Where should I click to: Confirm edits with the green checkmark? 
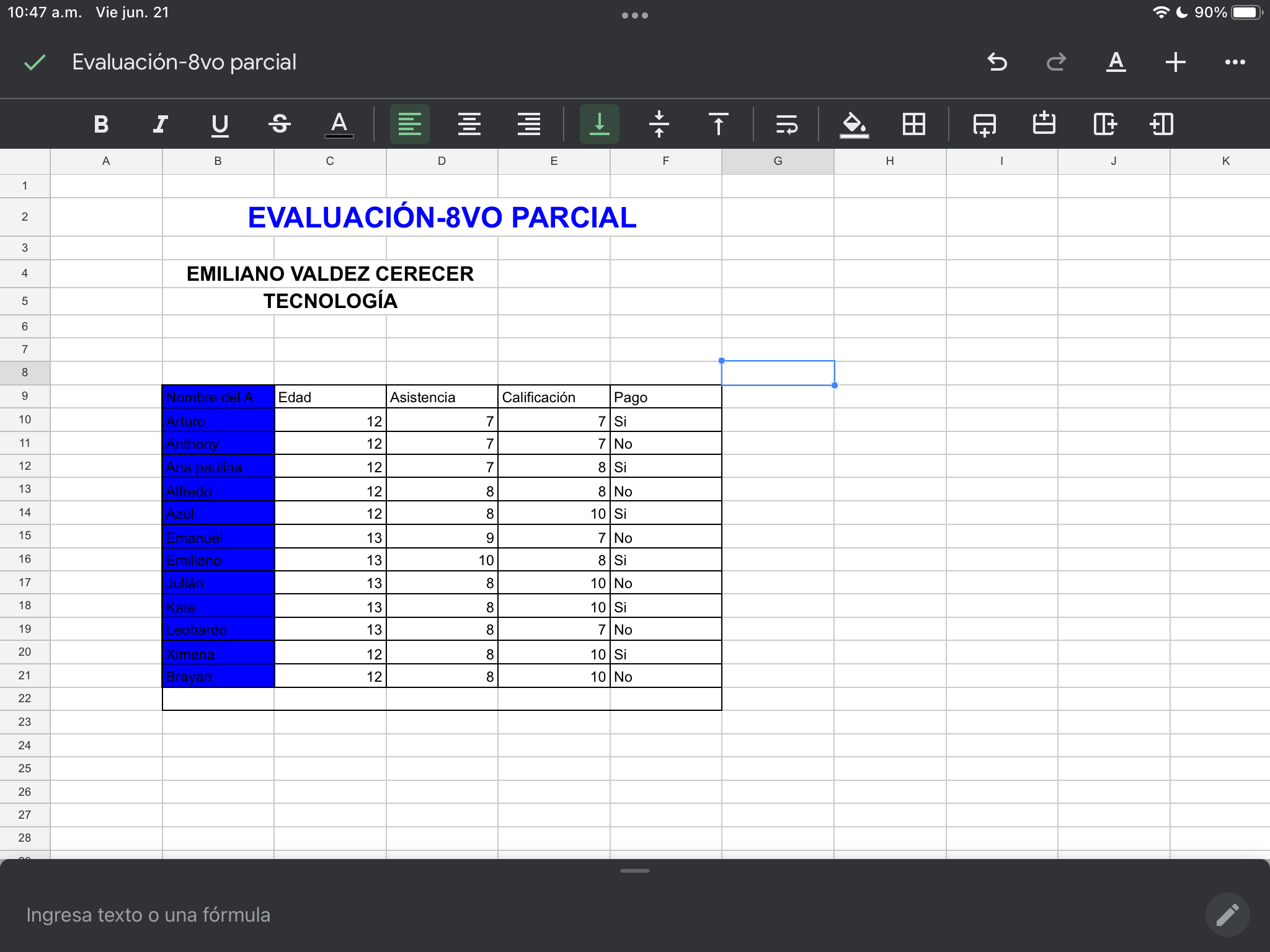(x=35, y=62)
